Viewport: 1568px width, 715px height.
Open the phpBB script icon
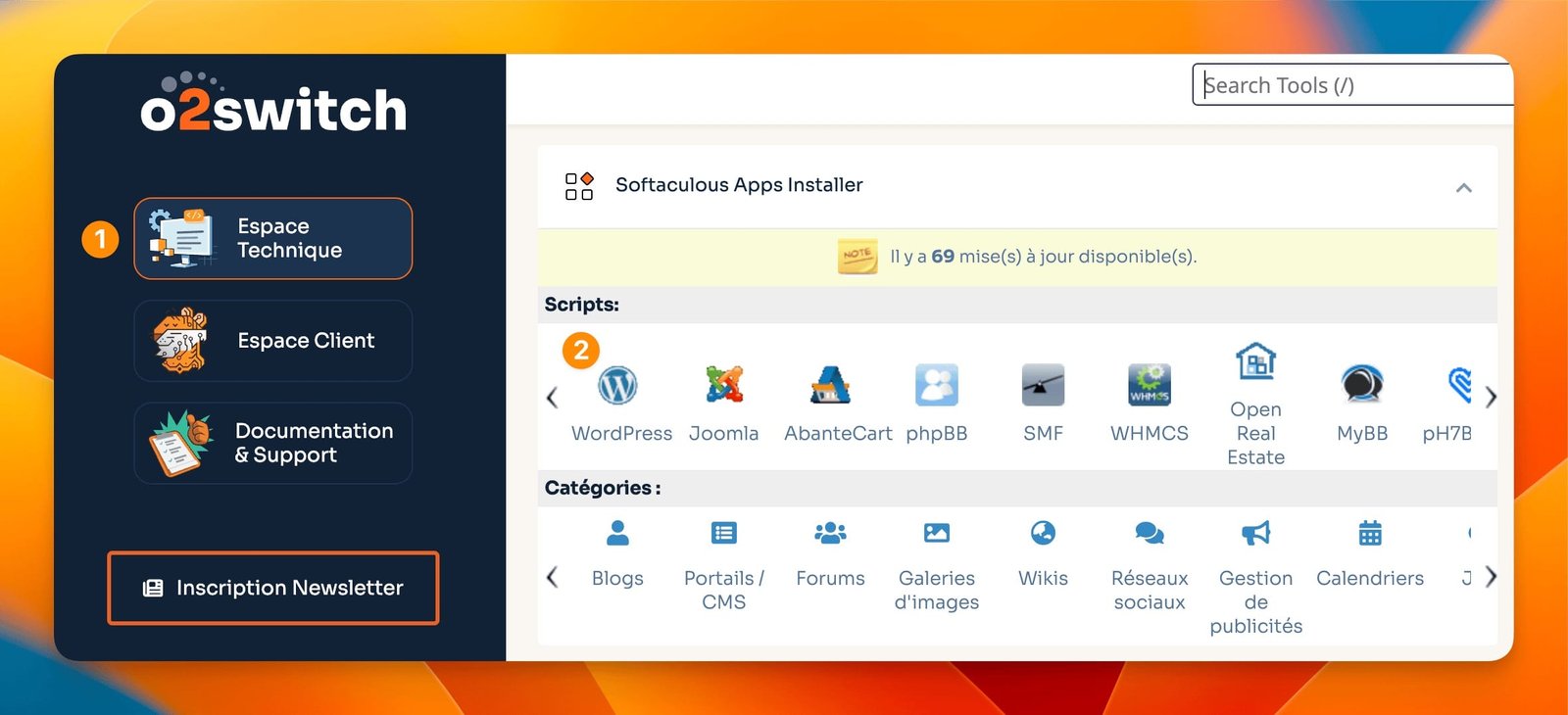click(937, 385)
